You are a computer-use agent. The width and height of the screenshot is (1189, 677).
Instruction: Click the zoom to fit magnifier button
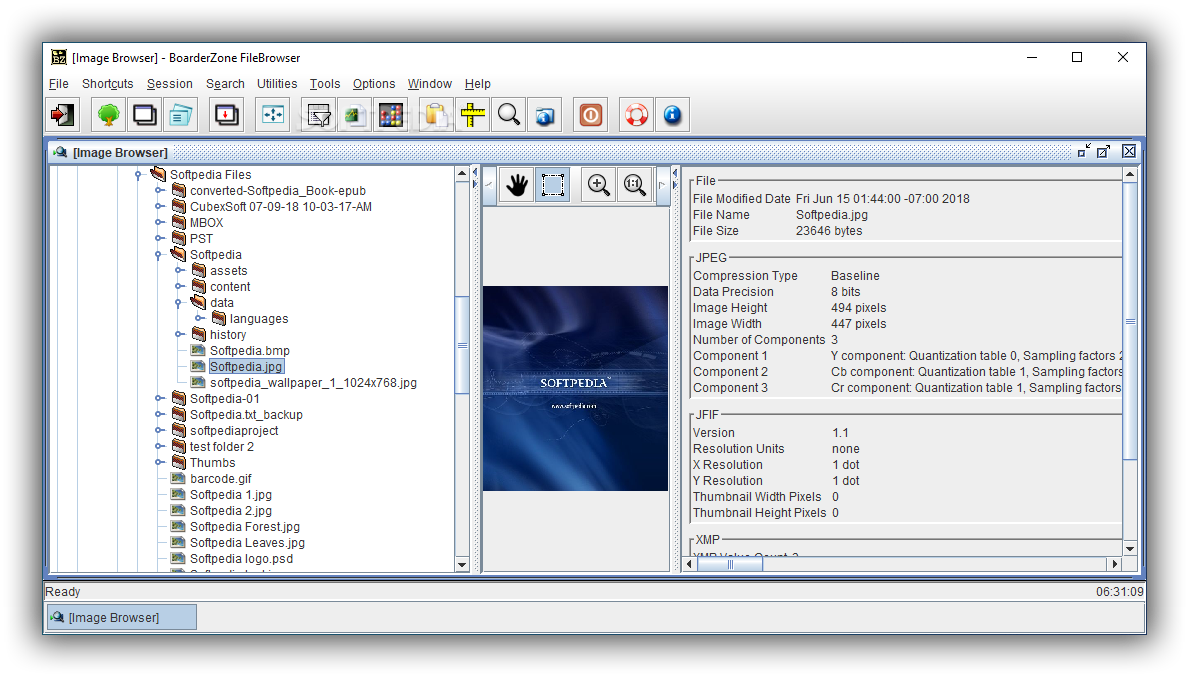635,185
